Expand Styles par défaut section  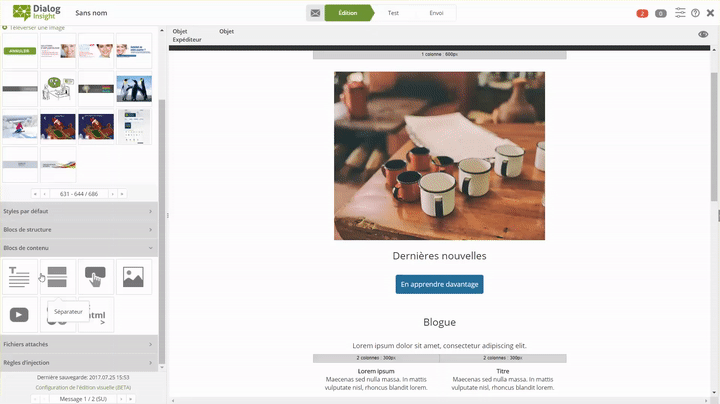click(x=79, y=211)
